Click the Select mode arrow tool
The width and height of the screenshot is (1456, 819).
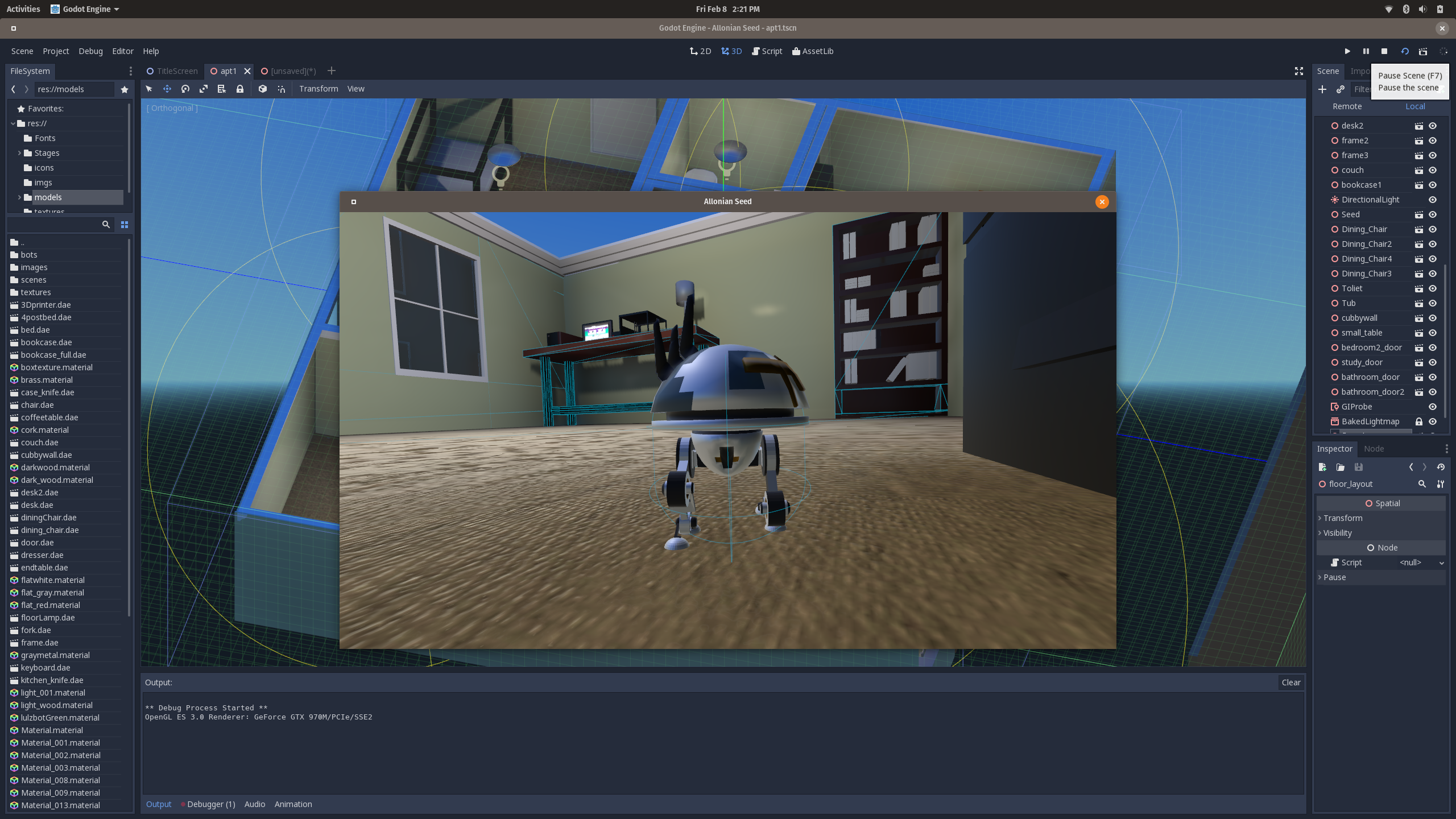149,89
